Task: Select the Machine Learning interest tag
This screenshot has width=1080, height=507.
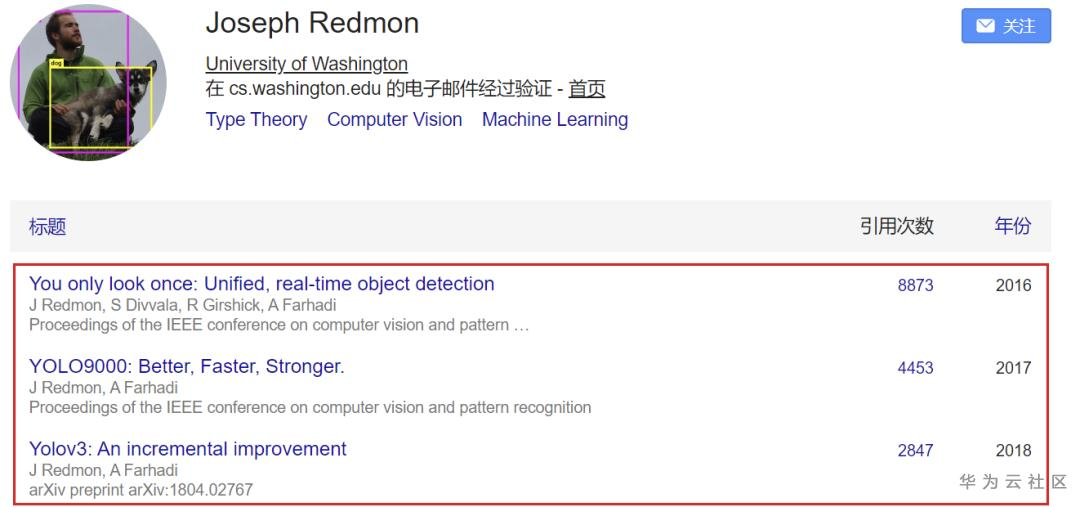Action: point(555,120)
